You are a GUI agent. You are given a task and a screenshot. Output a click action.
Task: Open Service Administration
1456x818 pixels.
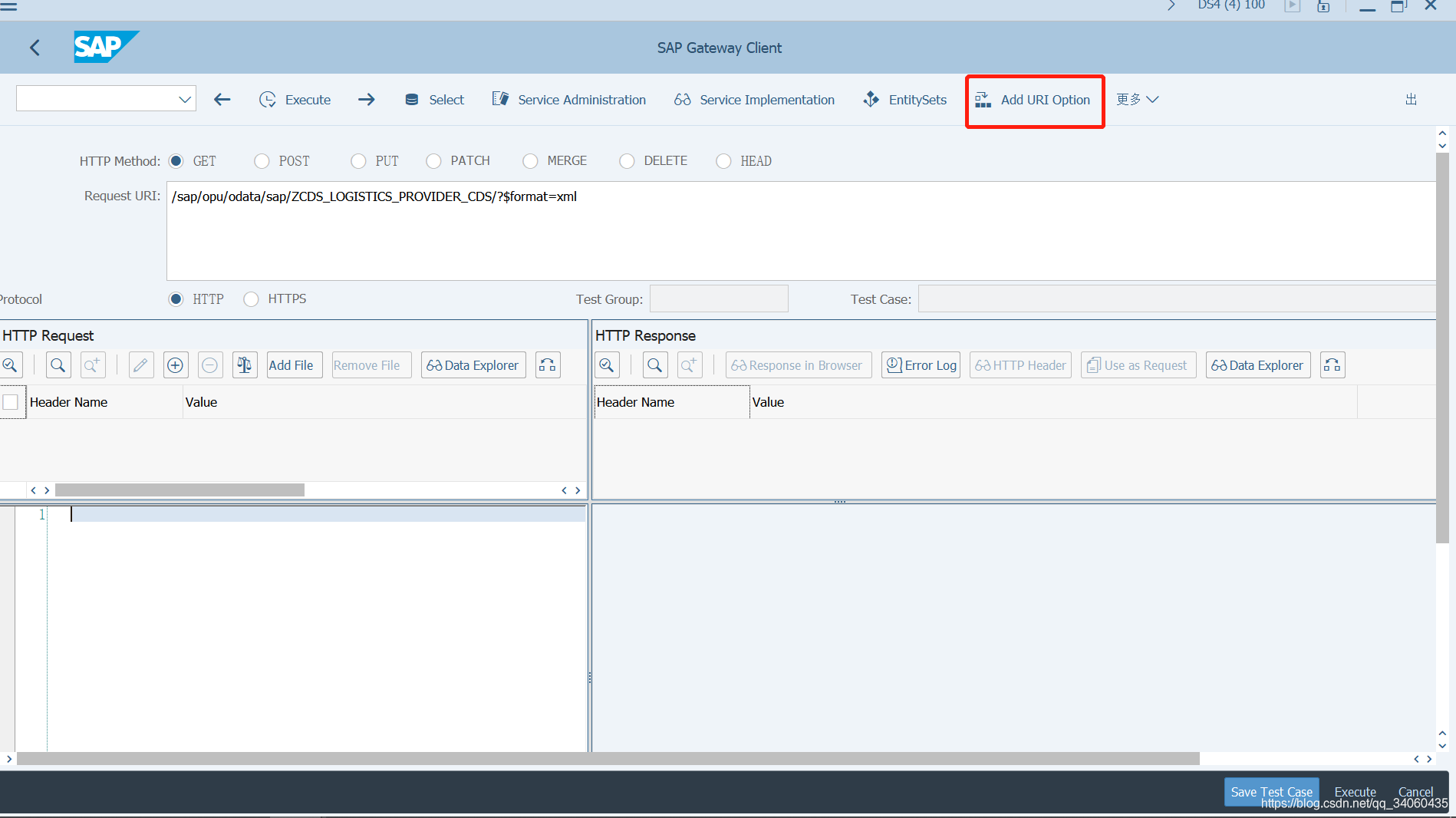click(x=569, y=100)
